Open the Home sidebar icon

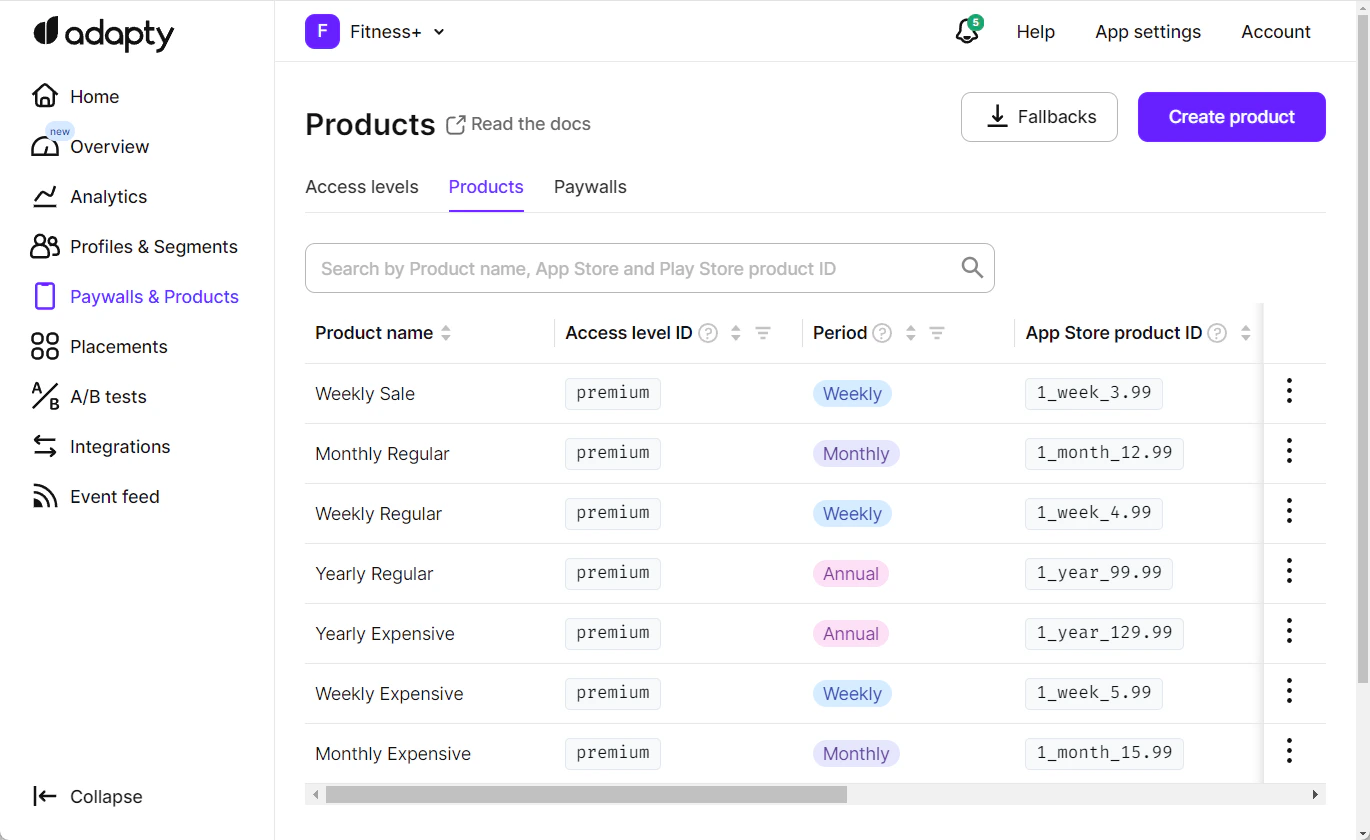[45, 96]
